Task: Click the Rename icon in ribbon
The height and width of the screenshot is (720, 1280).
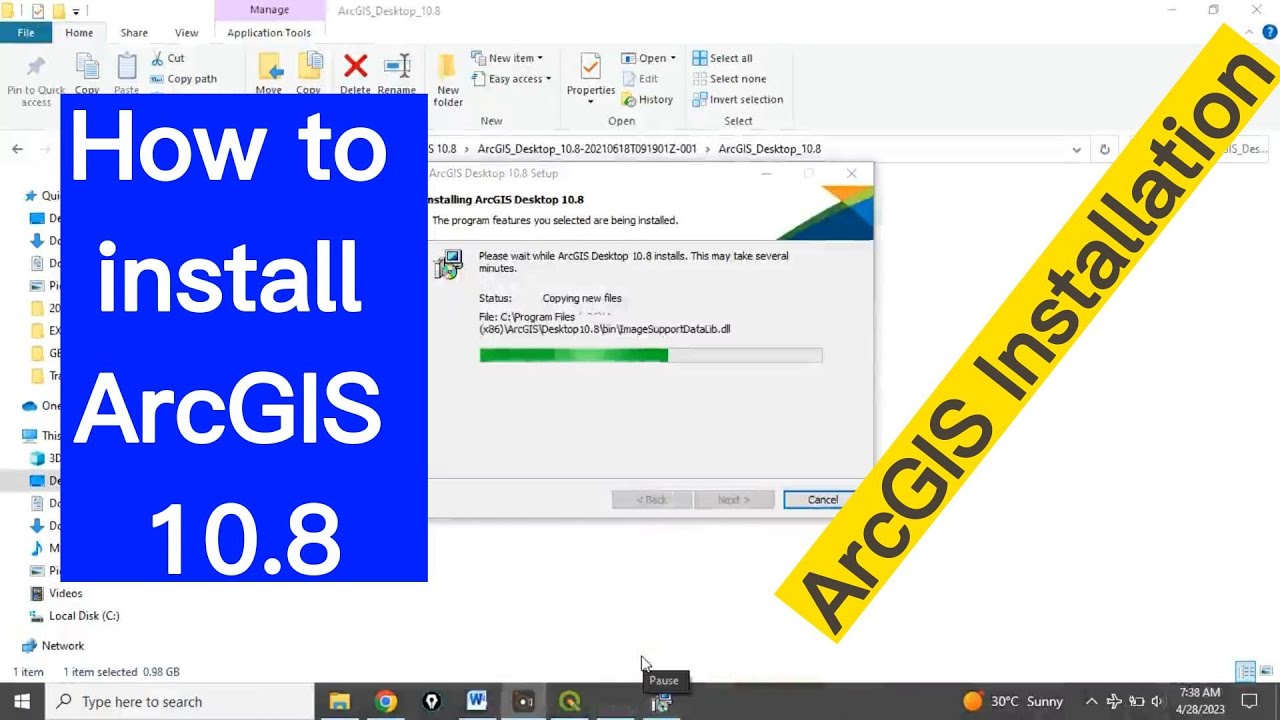Action: coord(397,67)
